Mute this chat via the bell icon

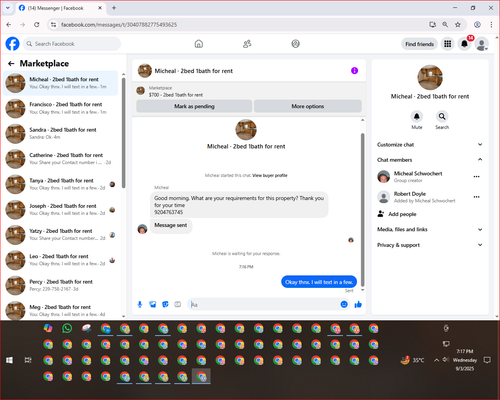(x=417, y=116)
